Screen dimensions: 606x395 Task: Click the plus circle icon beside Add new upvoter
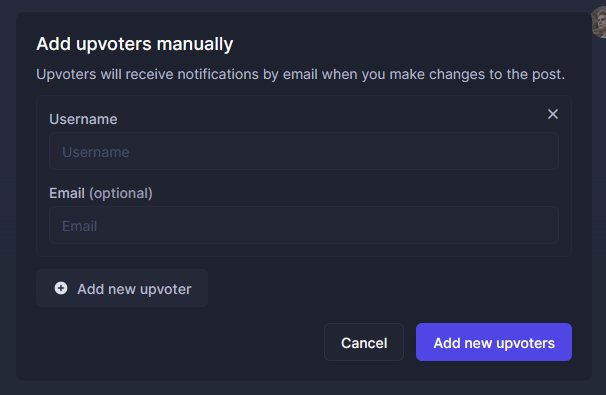pyautogui.click(x=61, y=288)
